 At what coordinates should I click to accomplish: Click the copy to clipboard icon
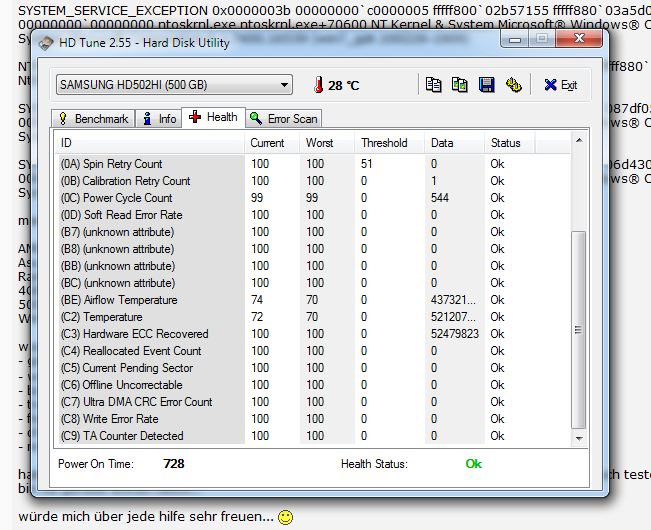(433, 85)
